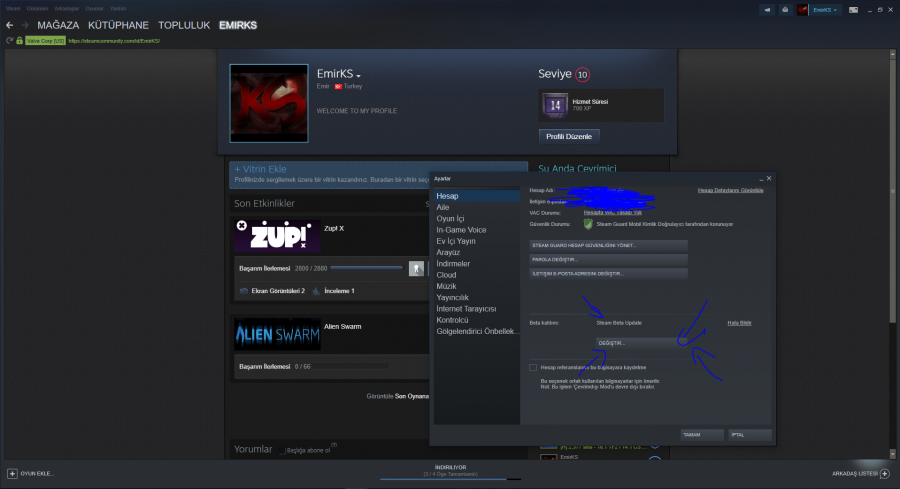The width and height of the screenshot is (900, 489).
Task: Confirm settings with TAMAM
Action: 701,434
